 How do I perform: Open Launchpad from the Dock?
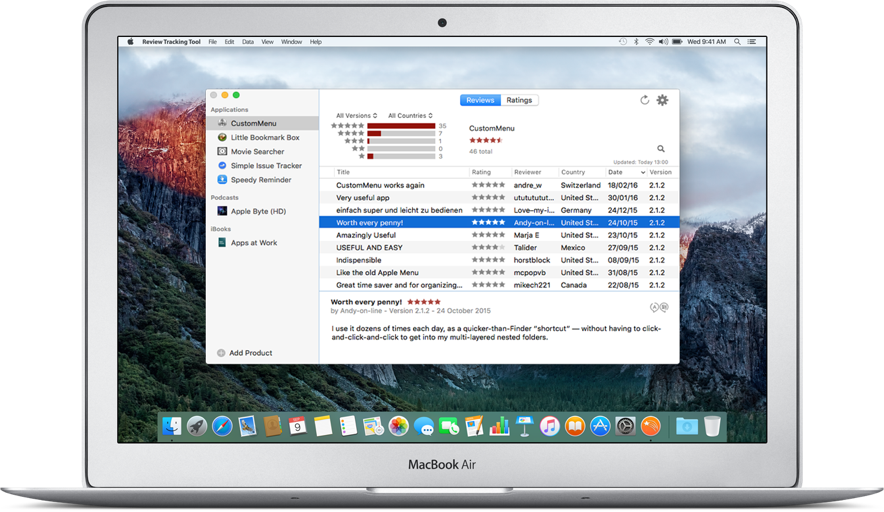pos(197,426)
